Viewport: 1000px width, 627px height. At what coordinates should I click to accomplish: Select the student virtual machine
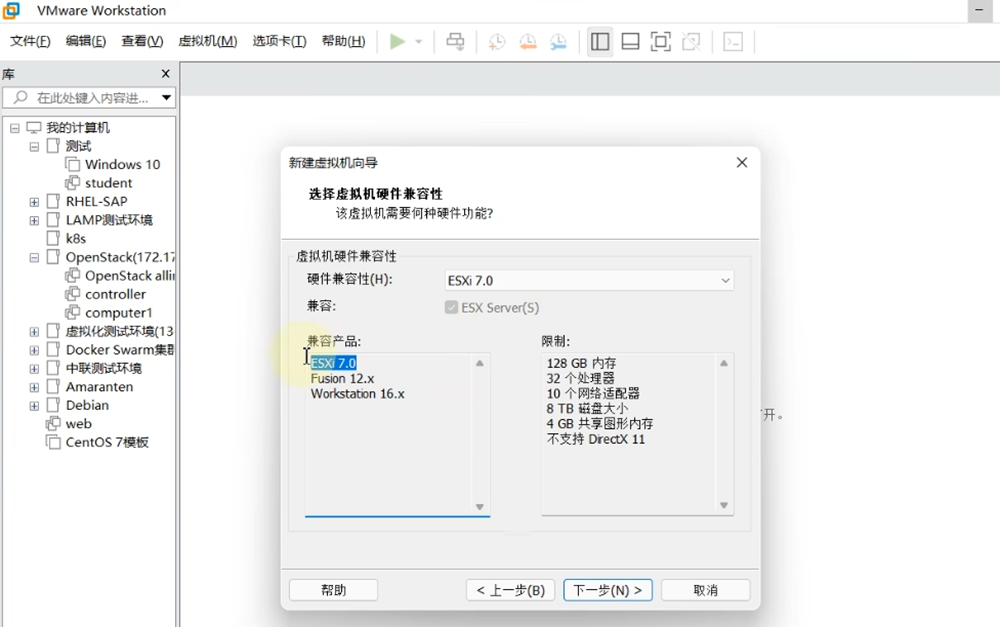[x=108, y=183]
